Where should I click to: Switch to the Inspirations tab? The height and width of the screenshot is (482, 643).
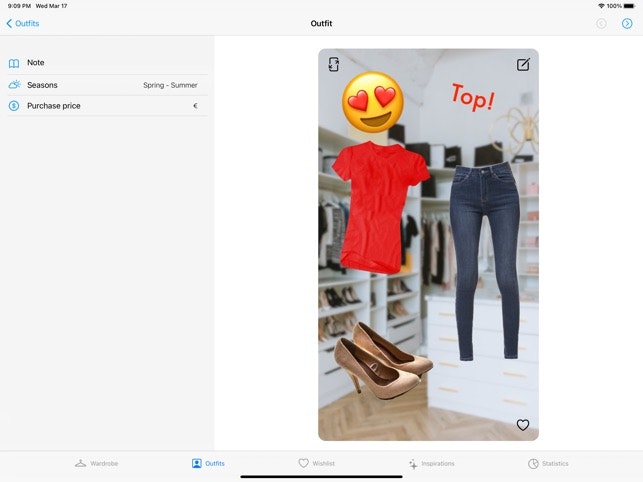point(431,464)
